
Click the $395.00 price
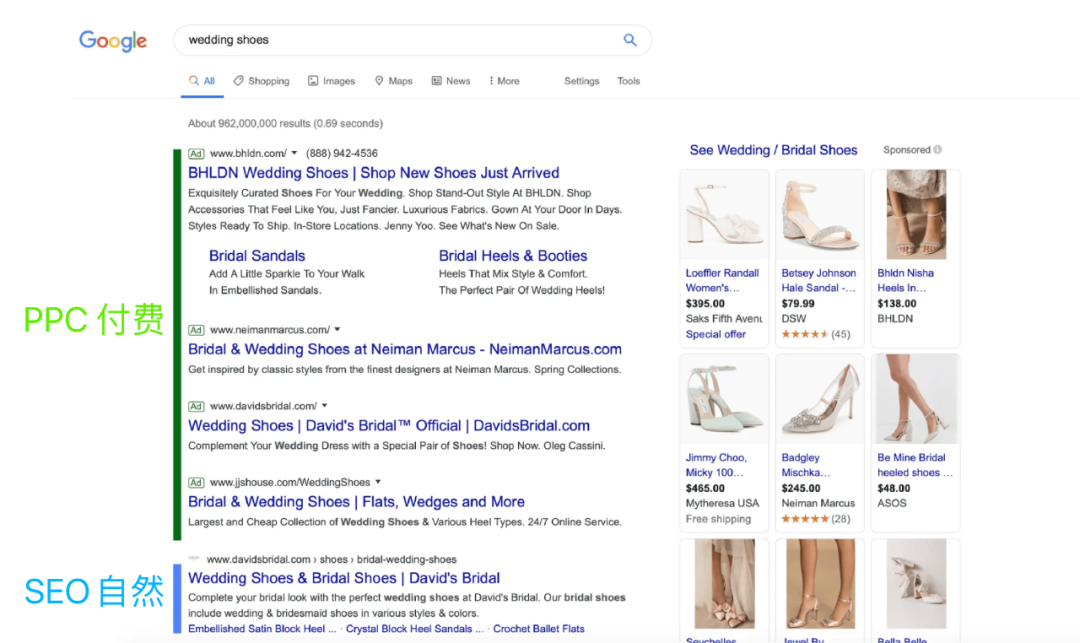click(705, 304)
